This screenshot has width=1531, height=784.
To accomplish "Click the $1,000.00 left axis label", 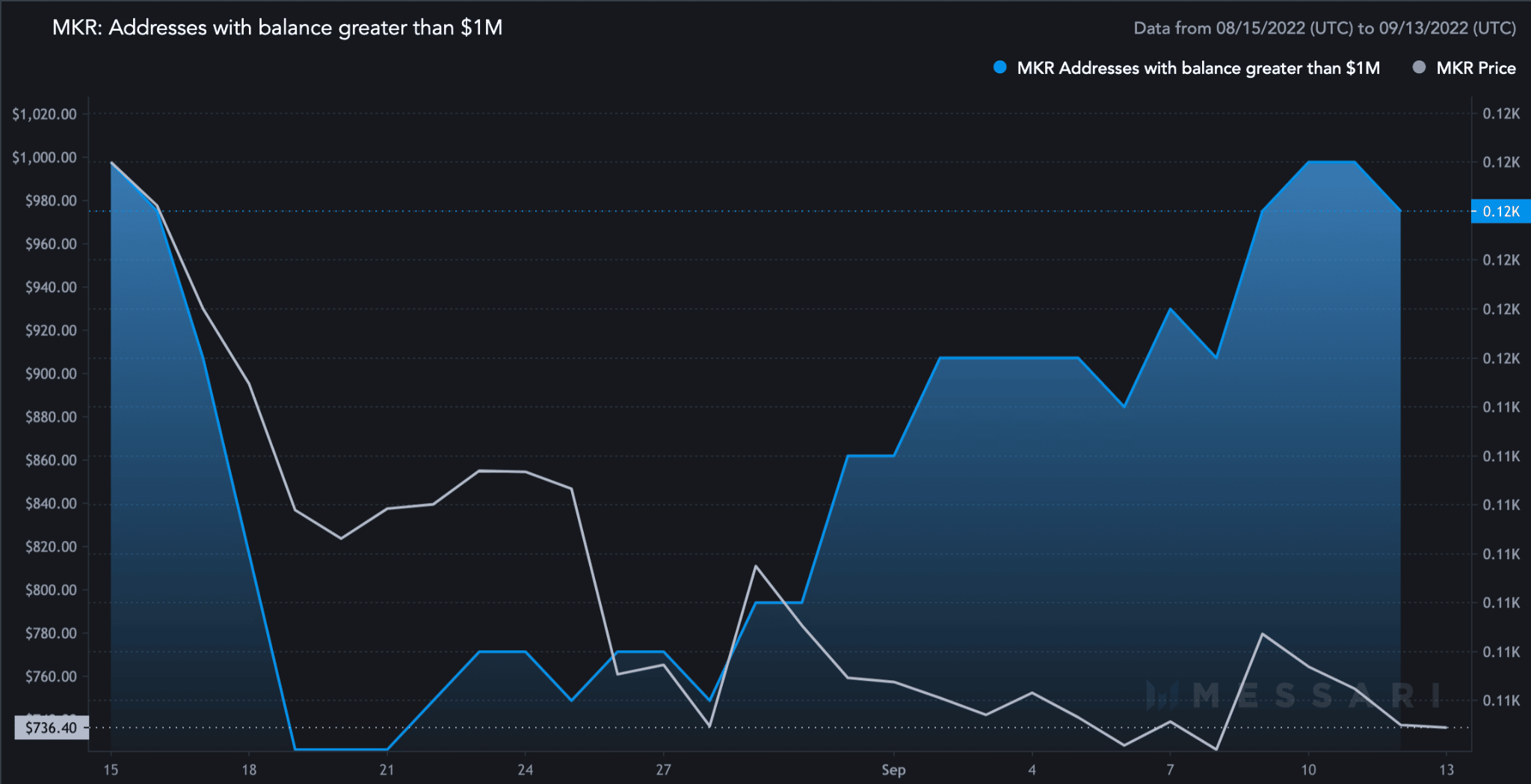I will pos(44,158).
